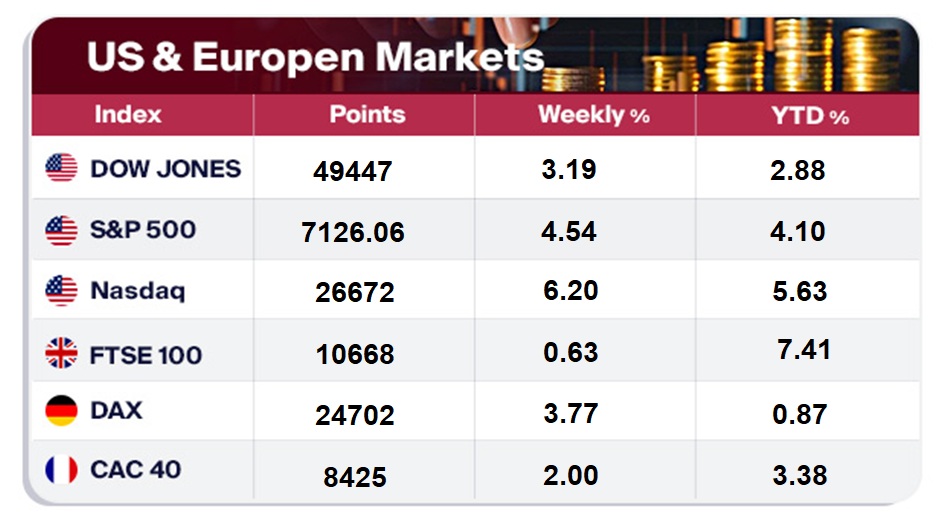Select the German flag beside DAX
943x527 pixels.
(61, 410)
